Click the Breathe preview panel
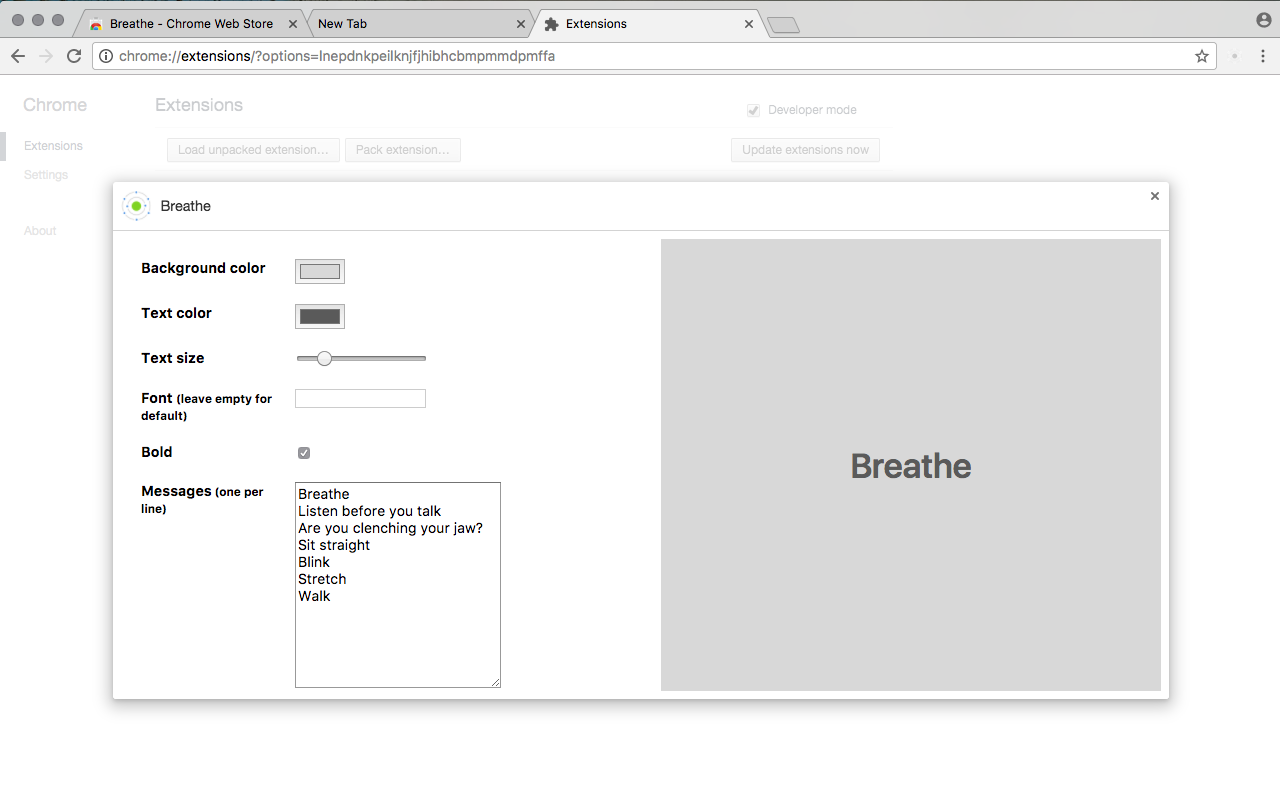The width and height of the screenshot is (1280, 800). point(911,465)
